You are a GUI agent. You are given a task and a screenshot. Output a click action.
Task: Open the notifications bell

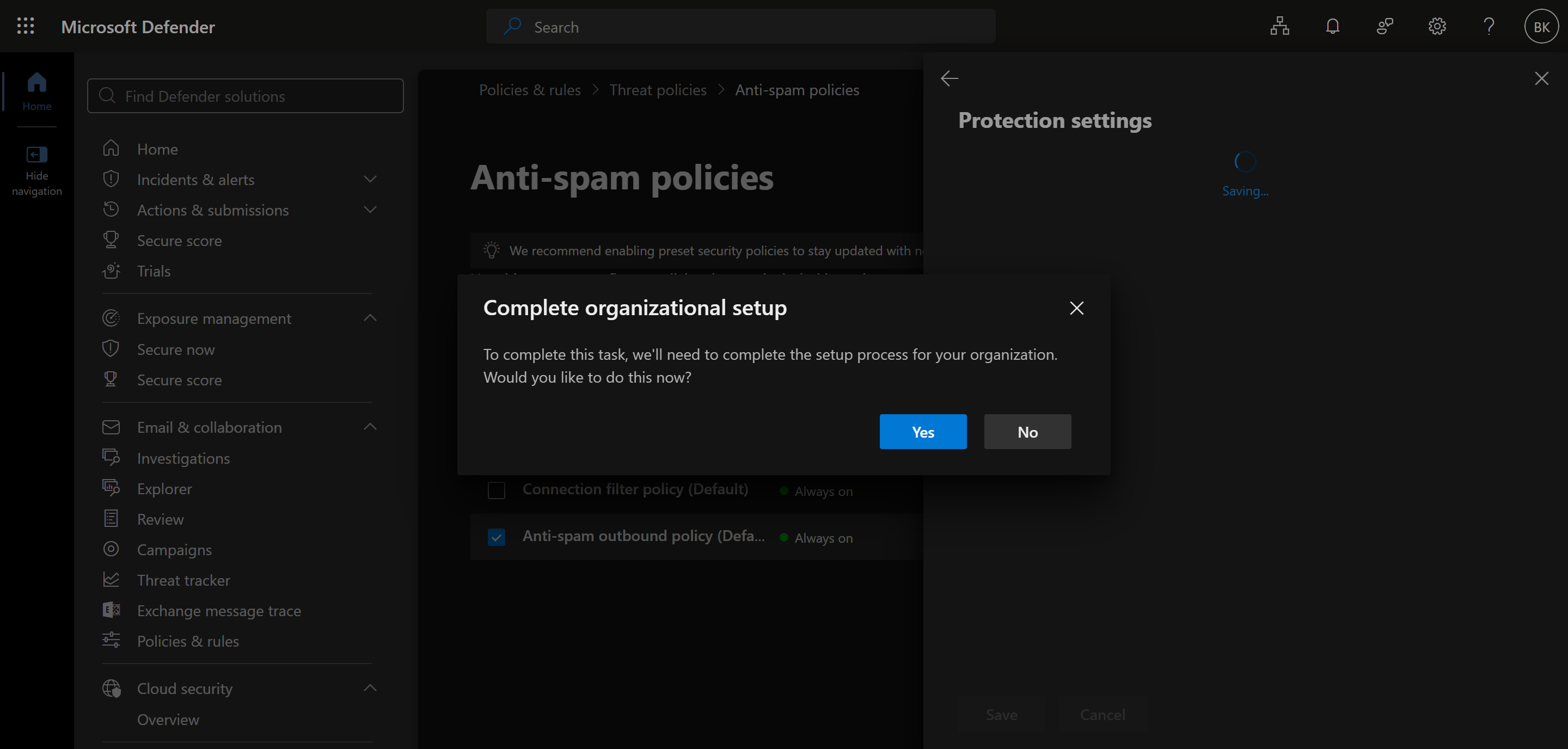pyautogui.click(x=1332, y=26)
